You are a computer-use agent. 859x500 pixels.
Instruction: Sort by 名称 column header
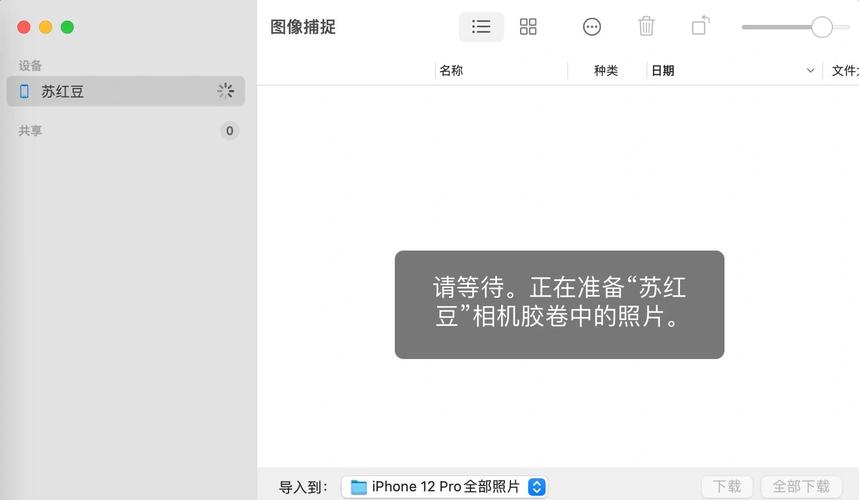point(451,71)
